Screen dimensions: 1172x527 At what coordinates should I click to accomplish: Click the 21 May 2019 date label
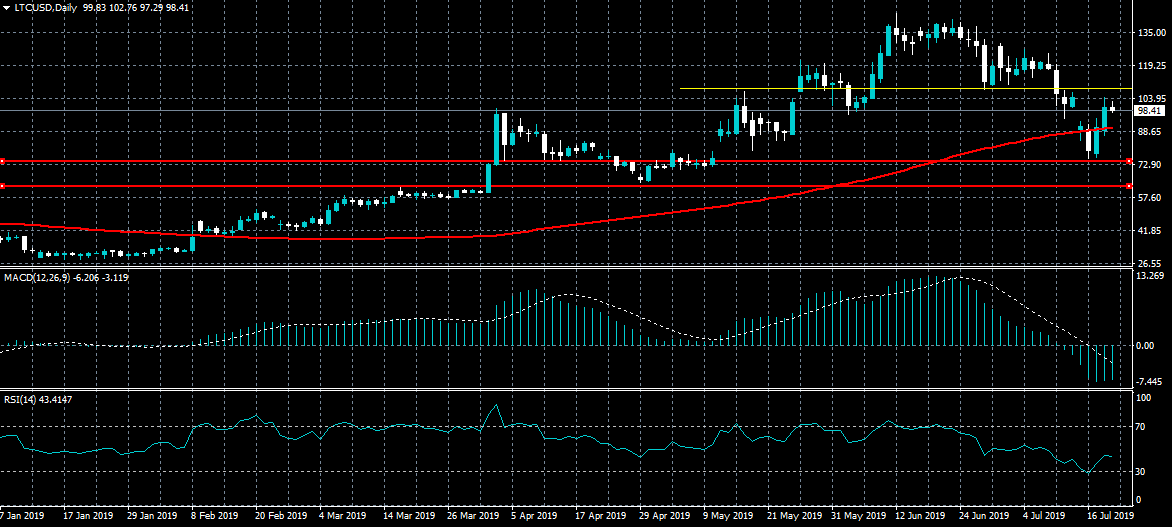[x=793, y=516]
